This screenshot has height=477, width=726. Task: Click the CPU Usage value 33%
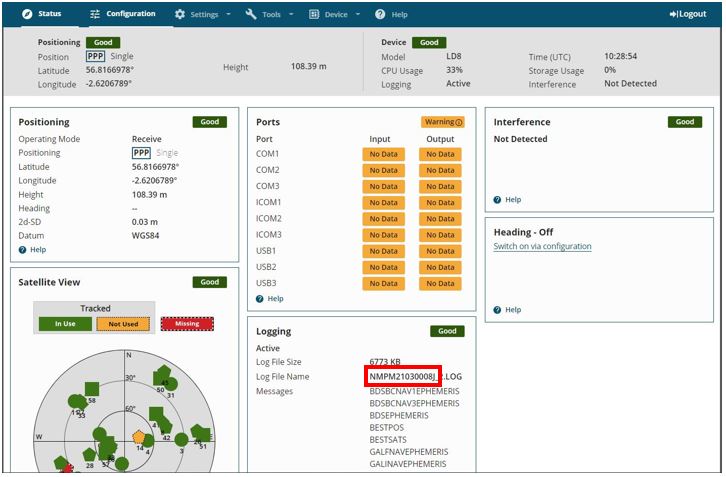(454, 70)
